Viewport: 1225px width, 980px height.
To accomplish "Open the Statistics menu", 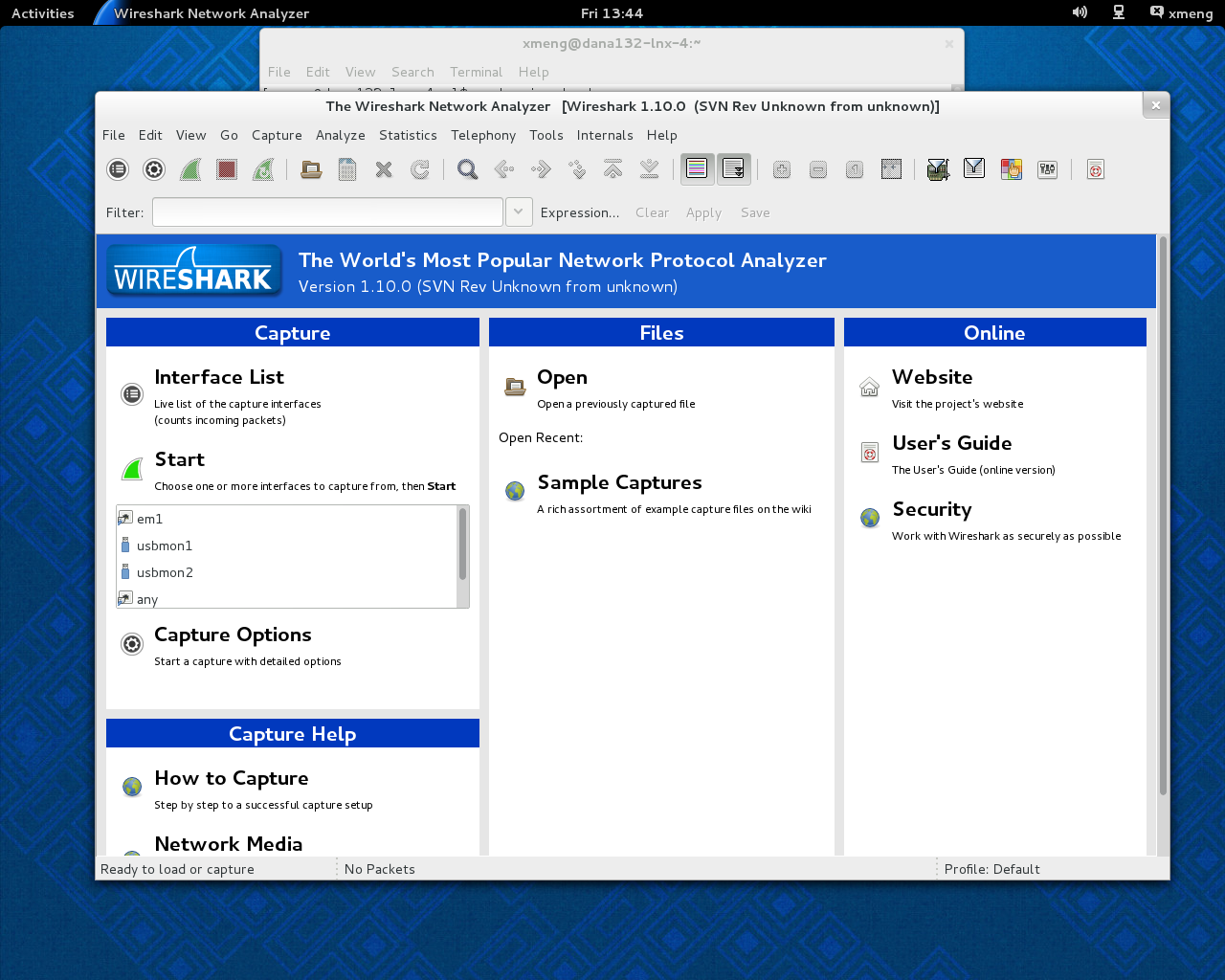I will pos(408,135).
